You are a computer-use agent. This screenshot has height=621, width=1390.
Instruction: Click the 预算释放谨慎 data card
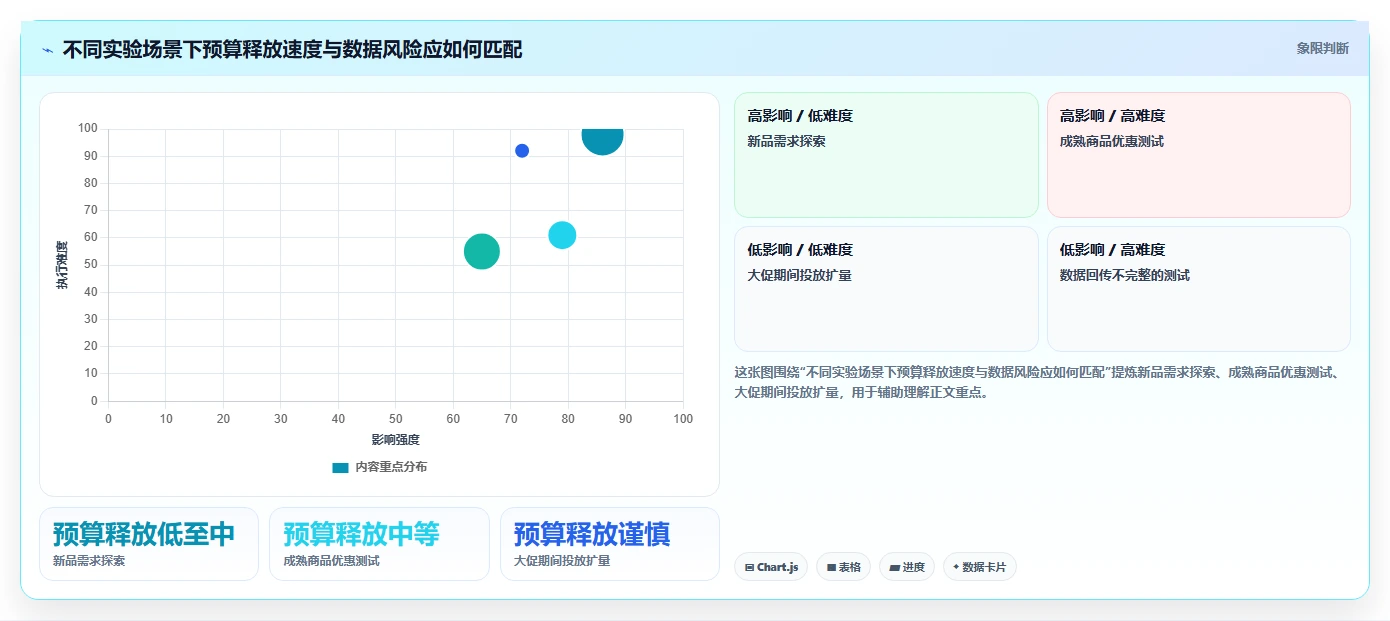point(610,544)
